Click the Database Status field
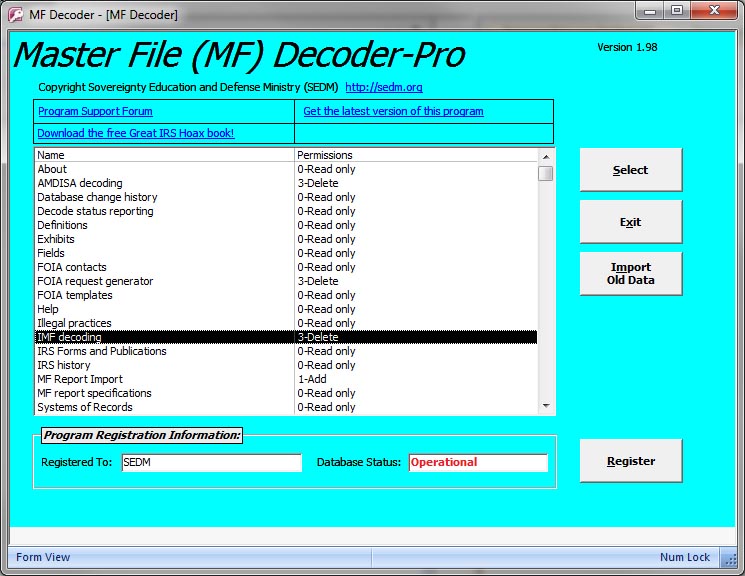 478,462
